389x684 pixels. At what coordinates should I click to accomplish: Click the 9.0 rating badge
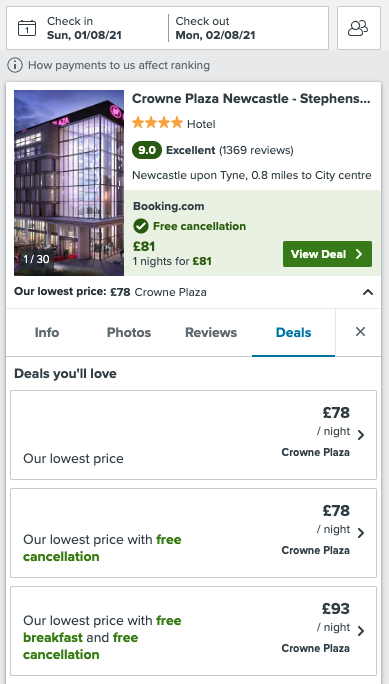[147, 150]
